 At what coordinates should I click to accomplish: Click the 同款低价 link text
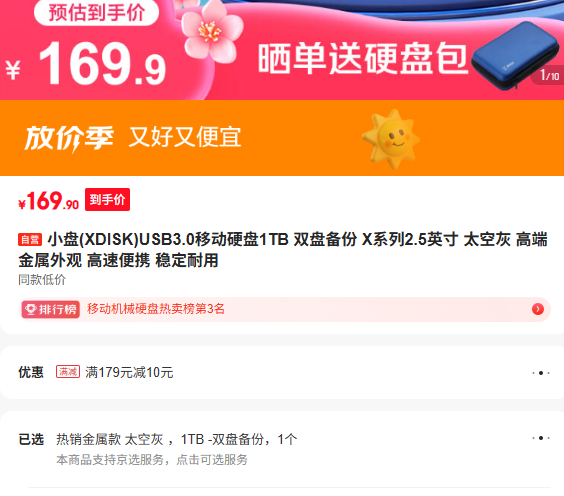(x=42, y=280)
